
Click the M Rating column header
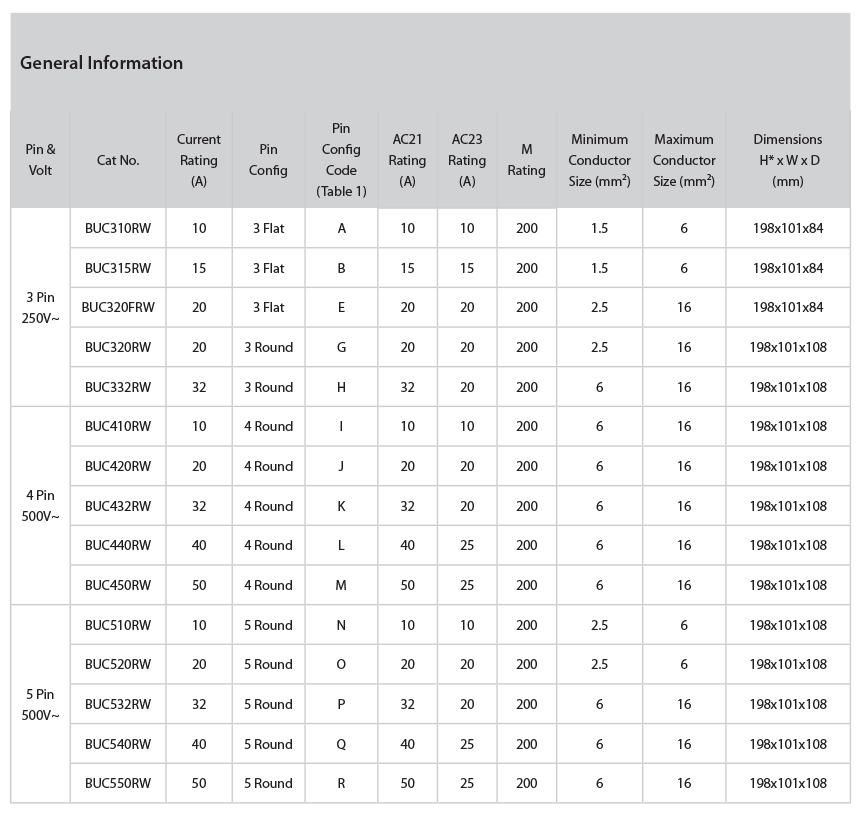(526, 160)
